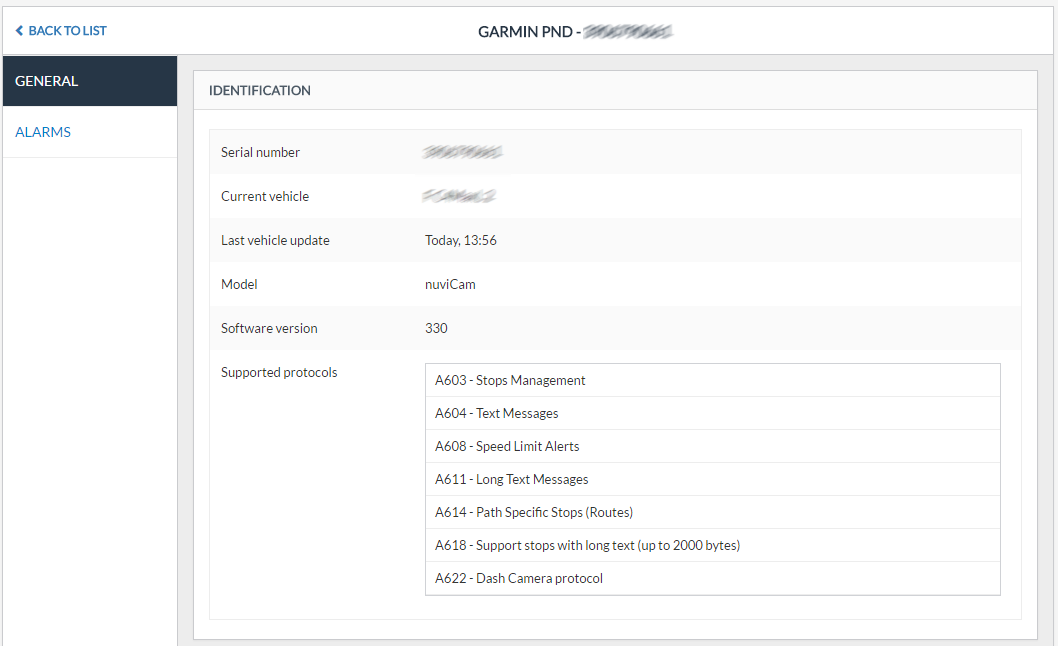Click the Garmin PND page title
This screenshot has width=1058, height=646.
pos(574,32)
